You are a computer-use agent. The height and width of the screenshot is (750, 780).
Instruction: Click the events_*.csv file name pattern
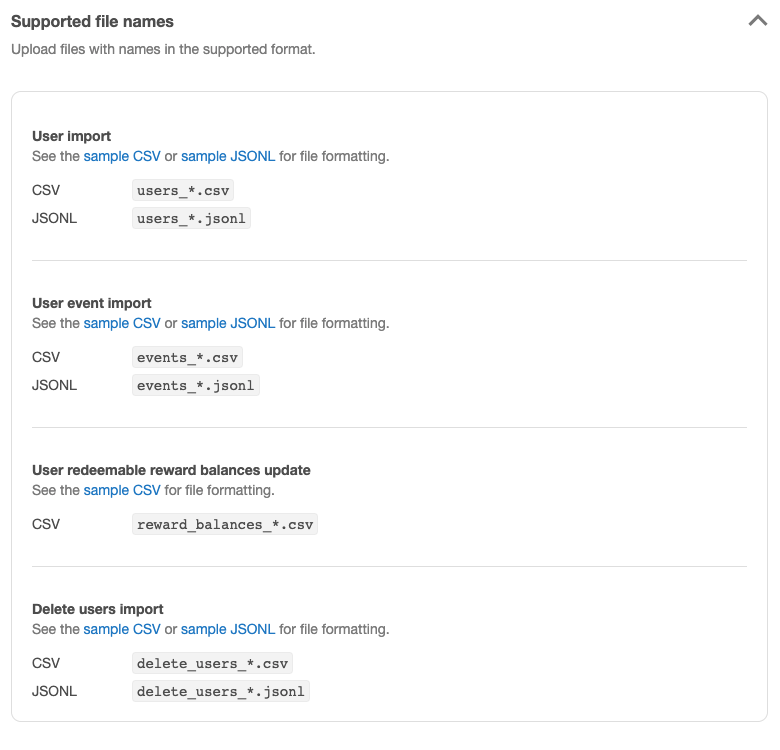point(188,358)
